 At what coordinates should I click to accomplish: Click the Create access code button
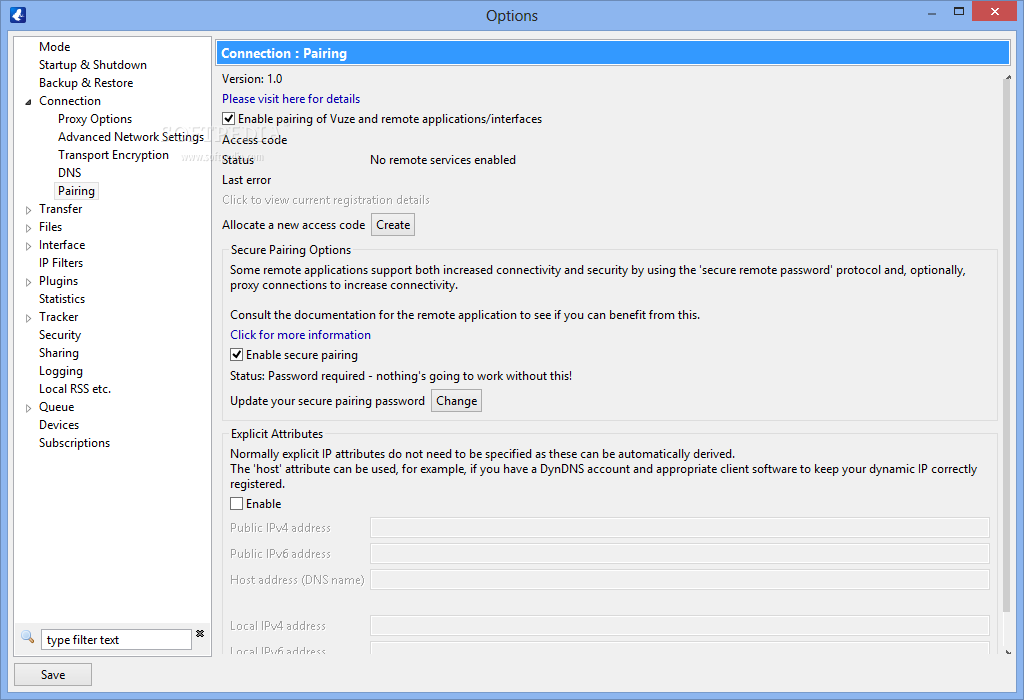[x=393, y=225]
